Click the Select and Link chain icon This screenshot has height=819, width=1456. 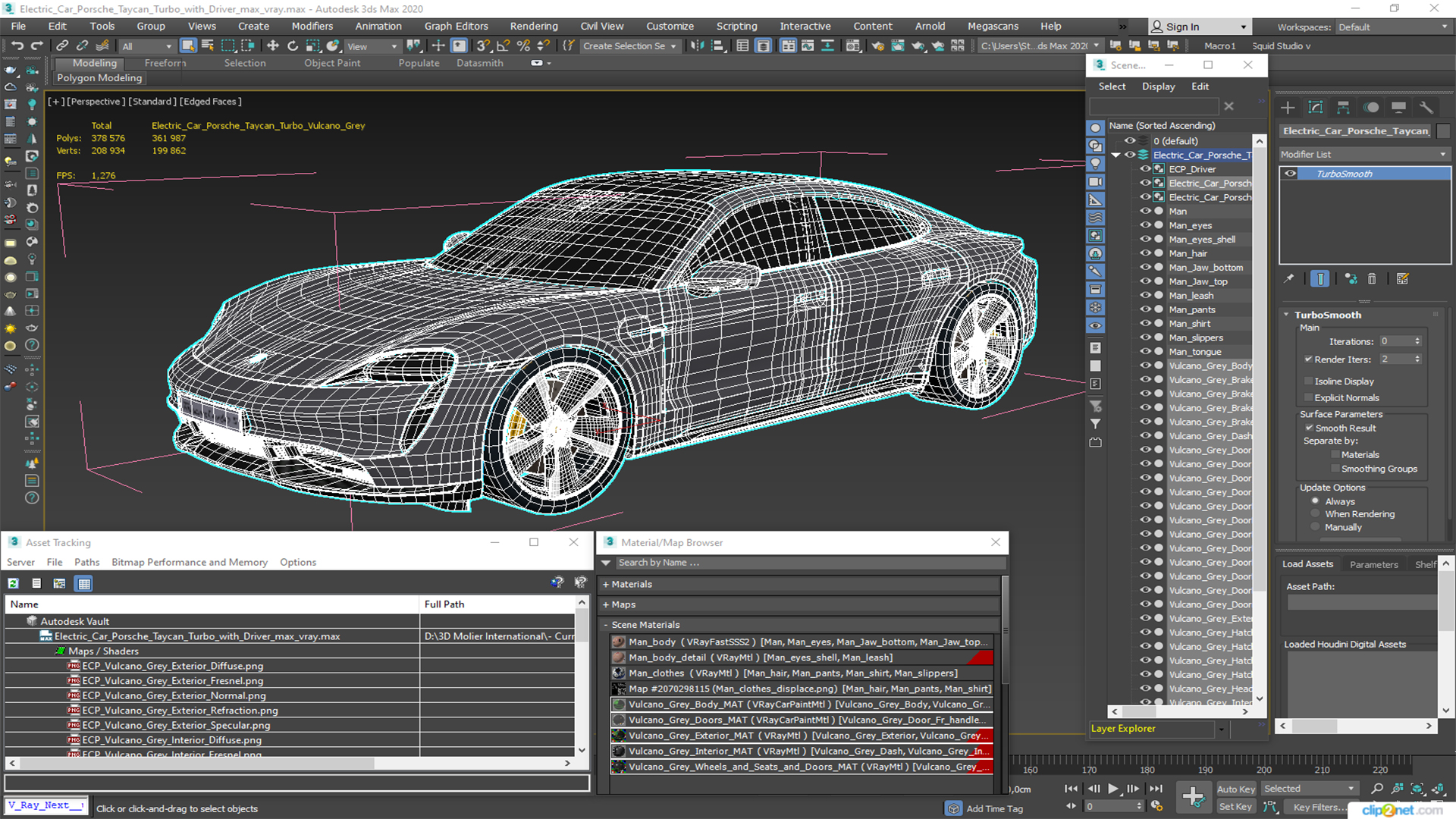pyautogui.click(x=62, y=45)
